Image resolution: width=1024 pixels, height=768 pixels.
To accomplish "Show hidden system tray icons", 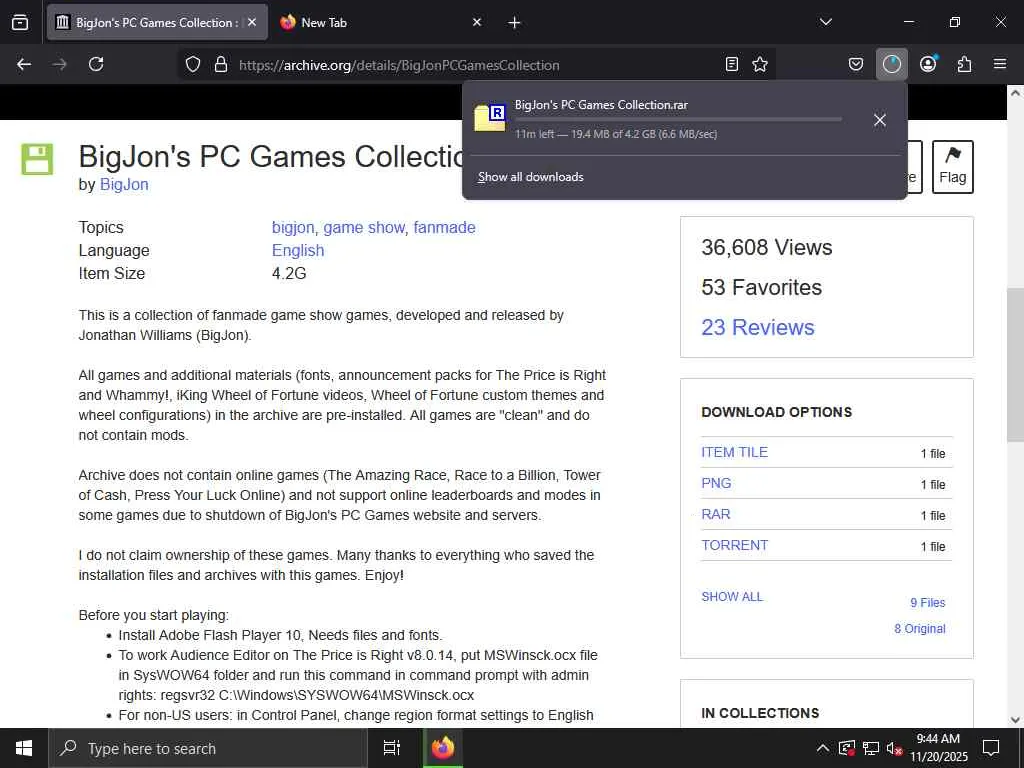I will point(823,748).
